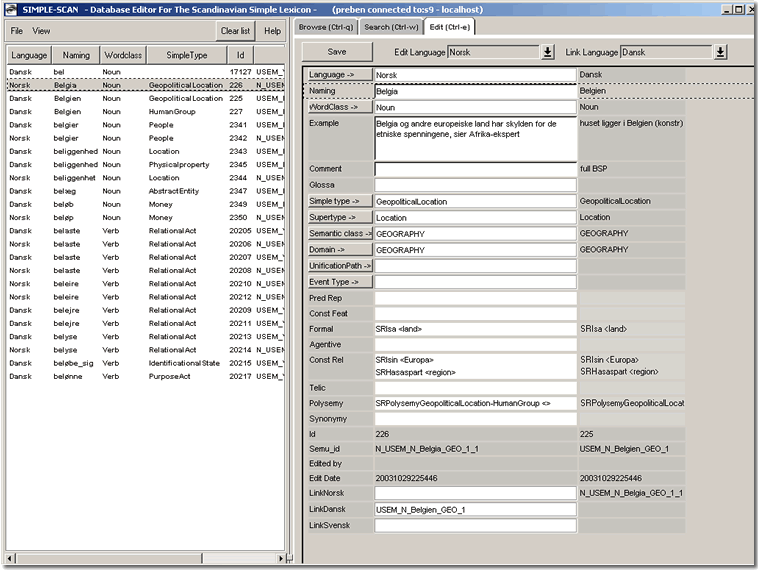Switch to the Search (Ctrl-w) tab

click(x=390, y=27)
